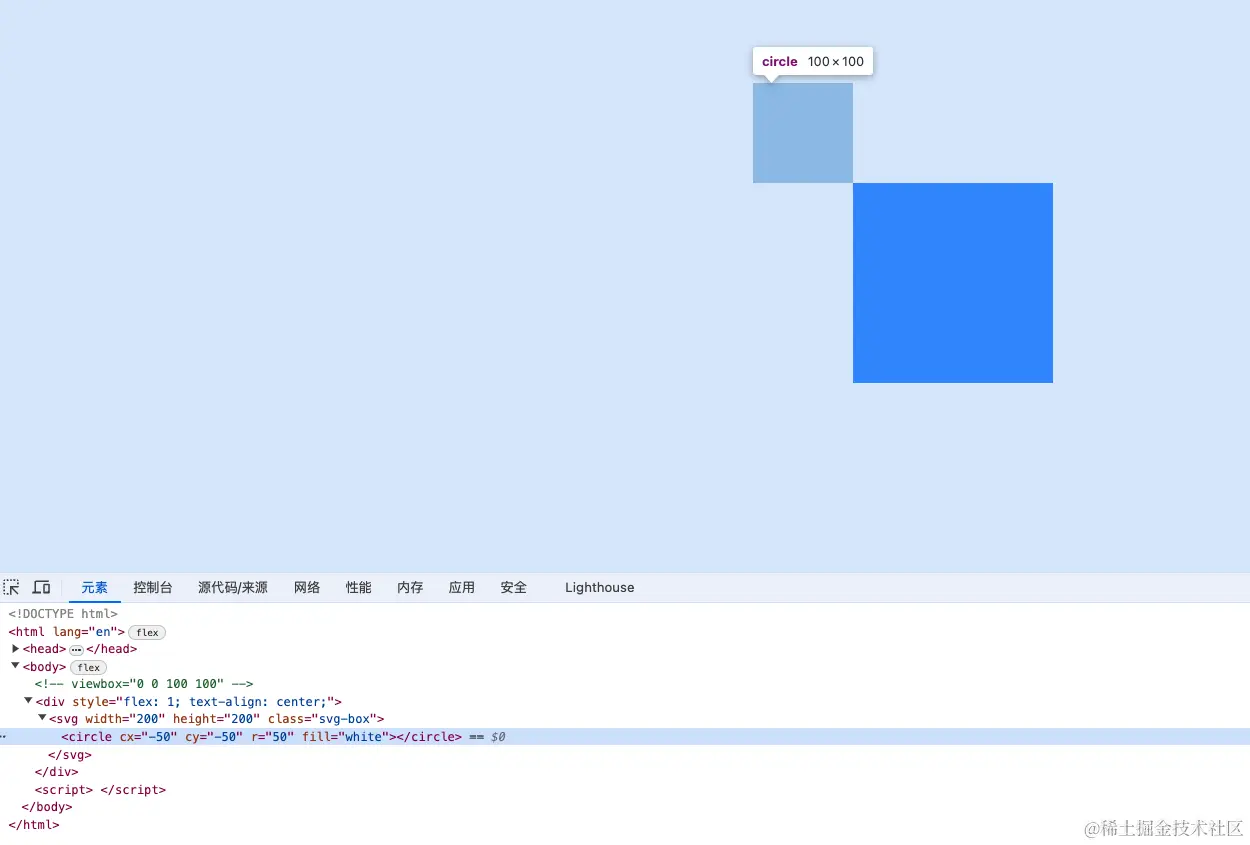Image resolution: width=1250 pixels, height=845 pixels.
Task: Click the three-dot actions next to circle row
Action: tap(4, 737)
